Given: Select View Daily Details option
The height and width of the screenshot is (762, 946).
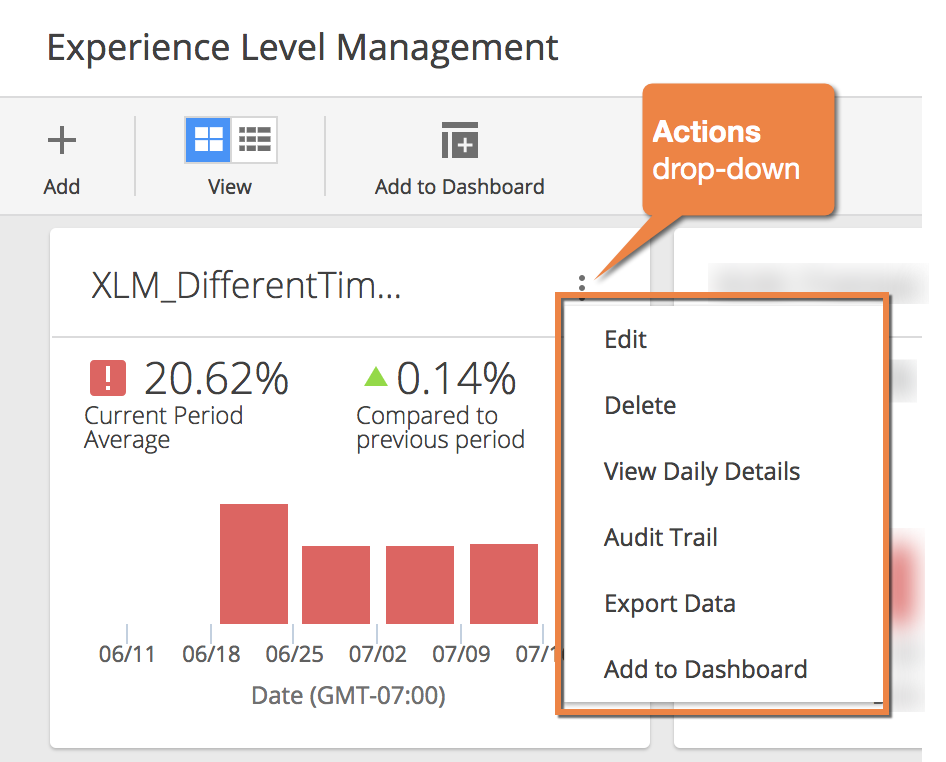Looking at the screenshot, I should point(702,471).
